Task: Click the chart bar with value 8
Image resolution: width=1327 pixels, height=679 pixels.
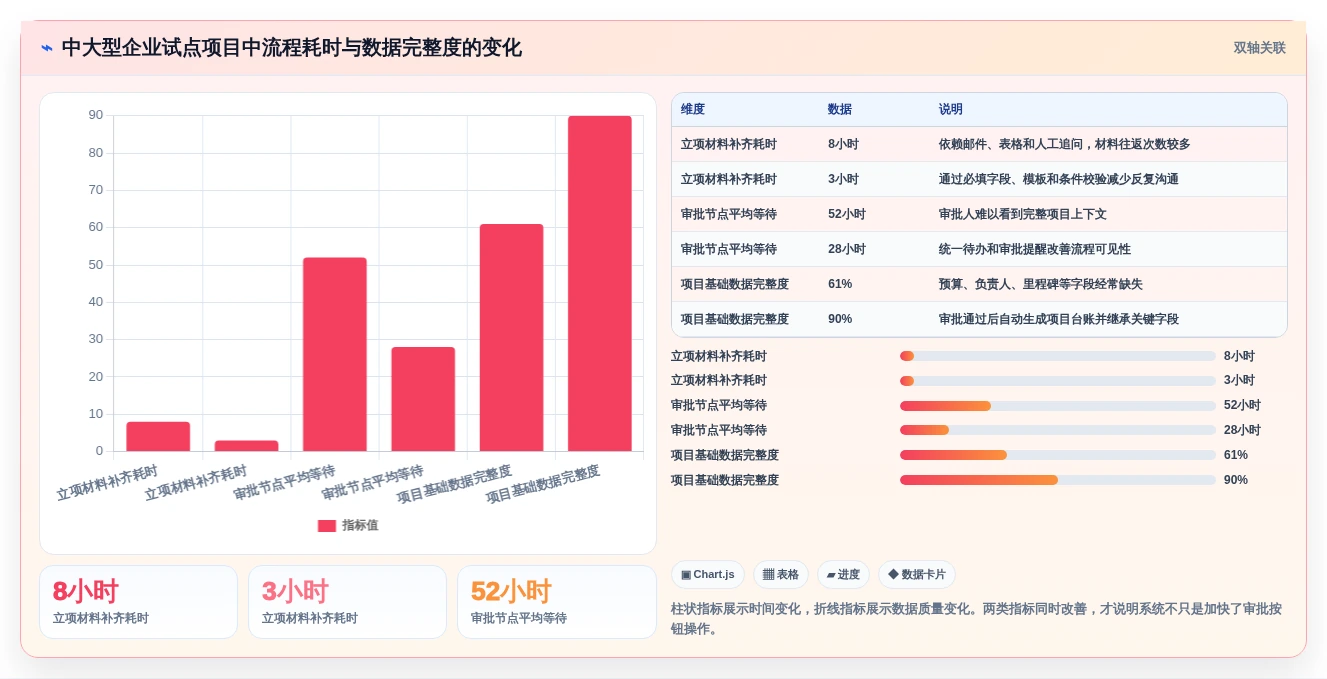Action: pos(158,436)
